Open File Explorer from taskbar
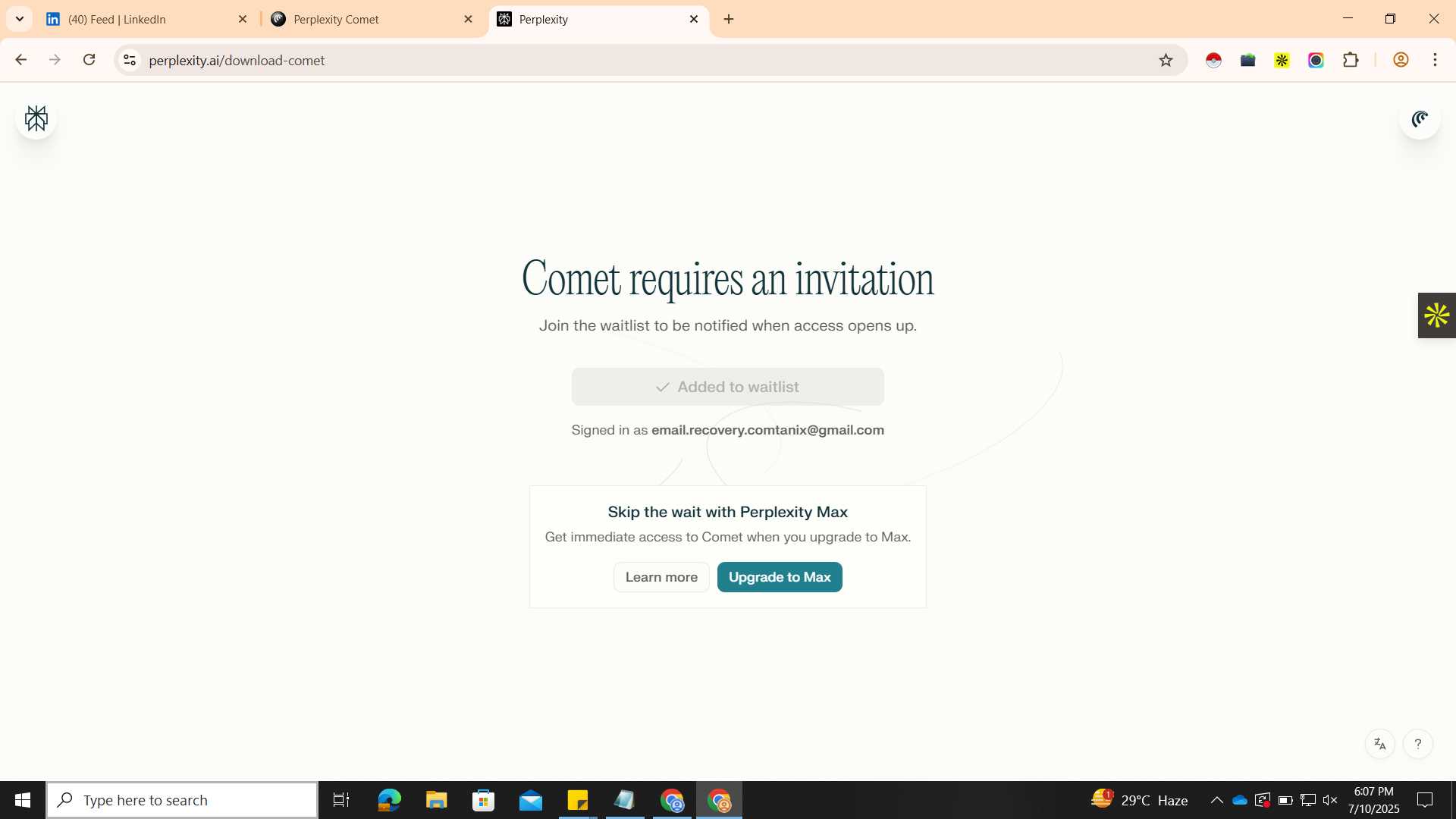The height and width of the screenshot is (819, 1456). 436,800
